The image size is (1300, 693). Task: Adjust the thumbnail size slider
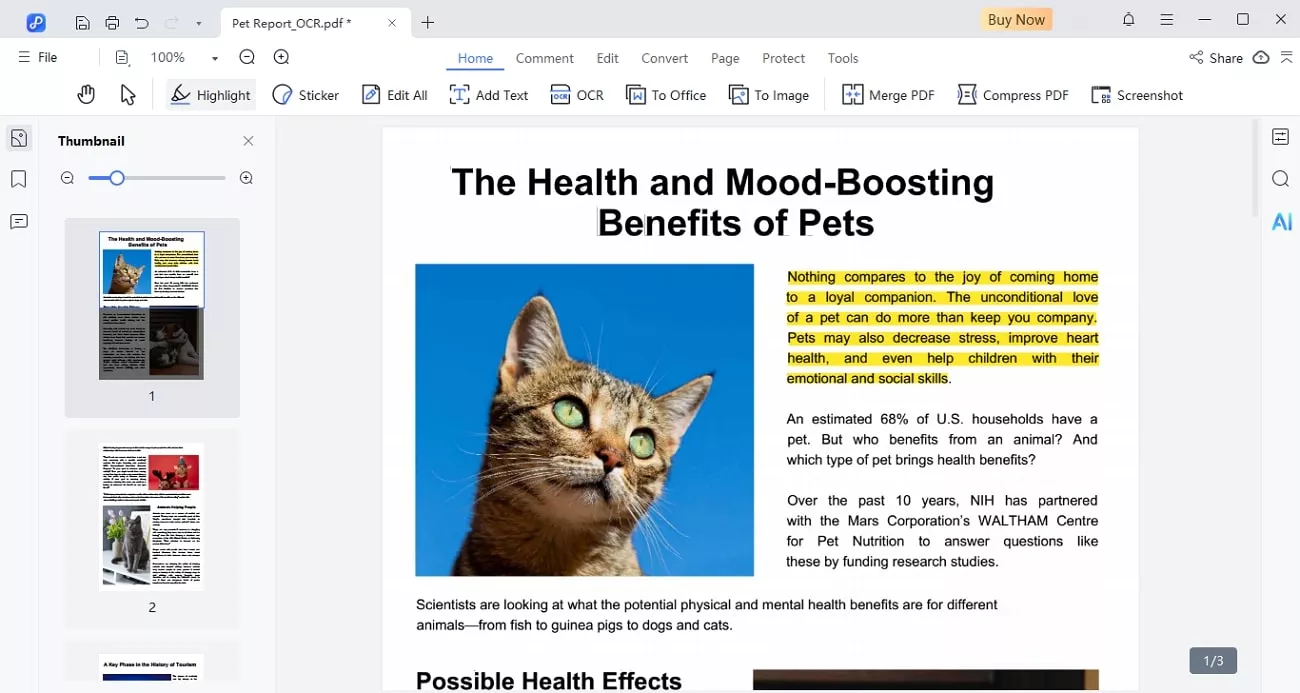[x=117, y=178]
